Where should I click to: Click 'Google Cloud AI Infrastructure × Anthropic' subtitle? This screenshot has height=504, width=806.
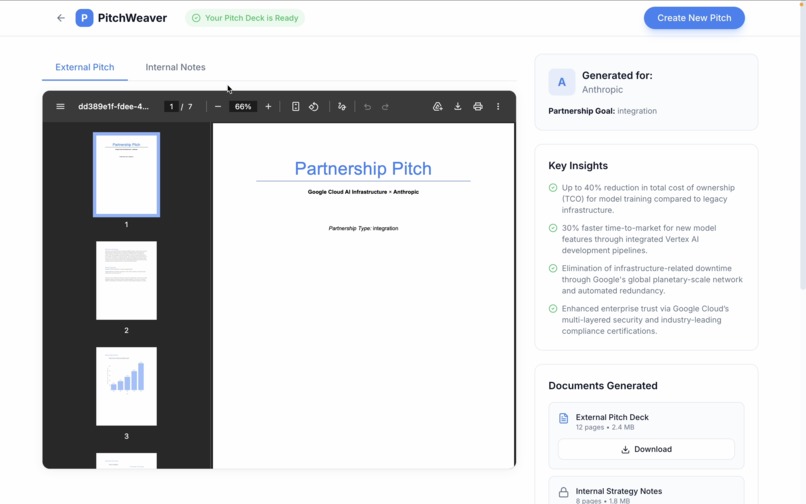363,192
